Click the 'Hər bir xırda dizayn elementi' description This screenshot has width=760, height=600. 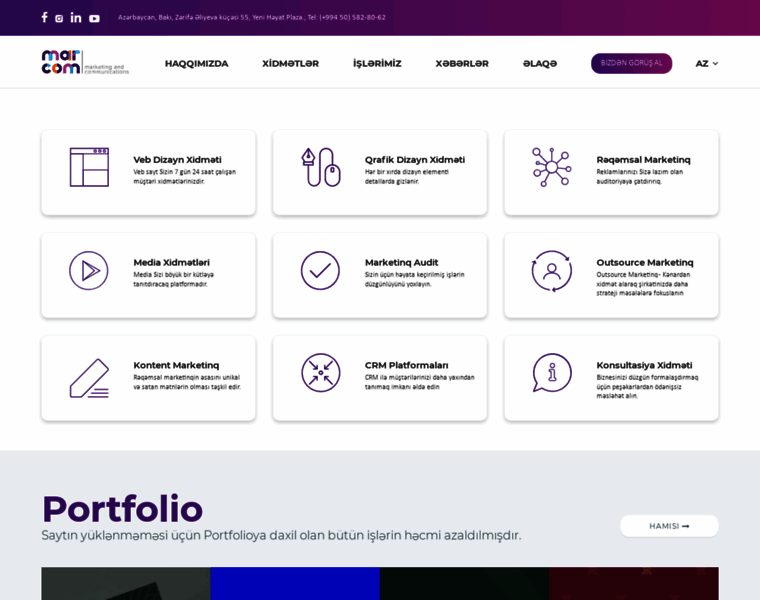(x=407, y=176)
